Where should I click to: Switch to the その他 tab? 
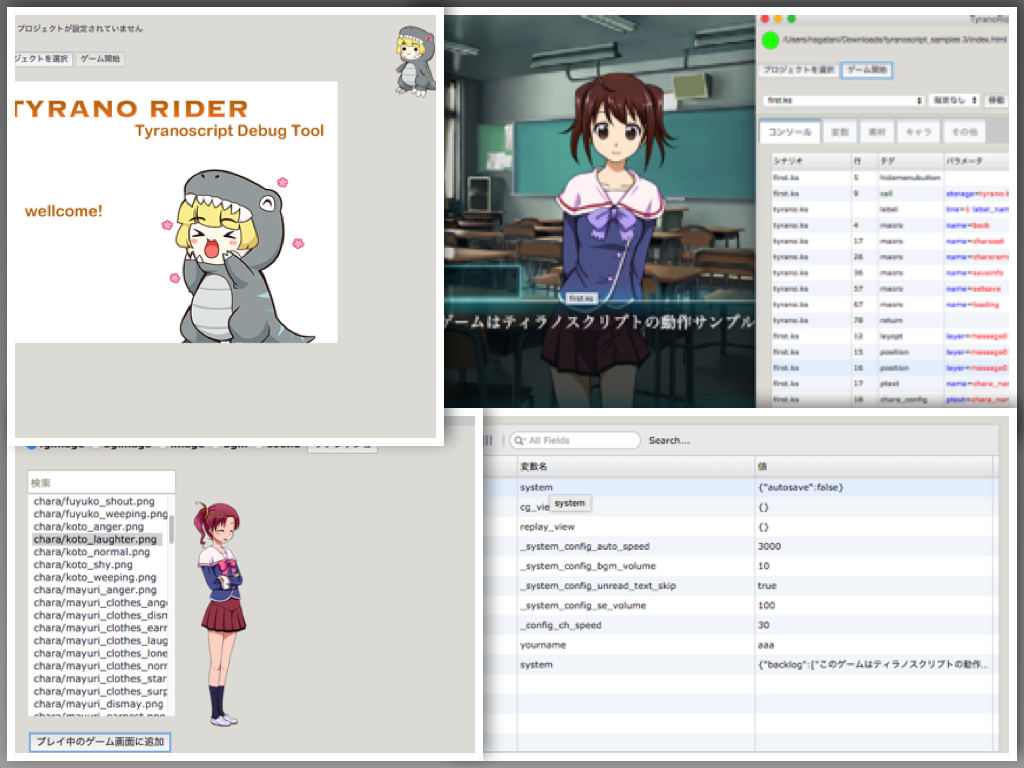pyautogui.click(x=964, y=132)
